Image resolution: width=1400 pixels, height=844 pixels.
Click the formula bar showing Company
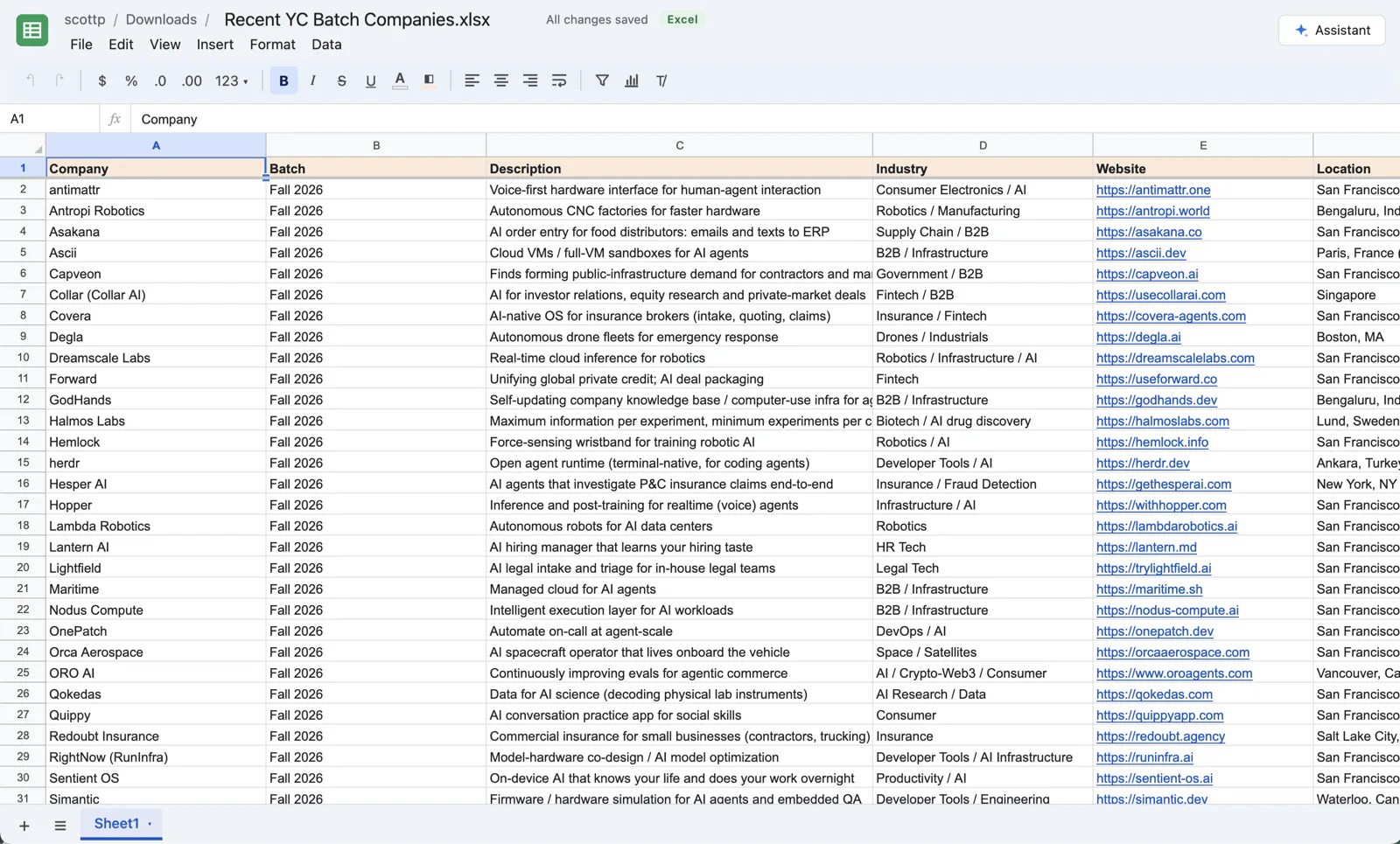click(x=766, y=119)
